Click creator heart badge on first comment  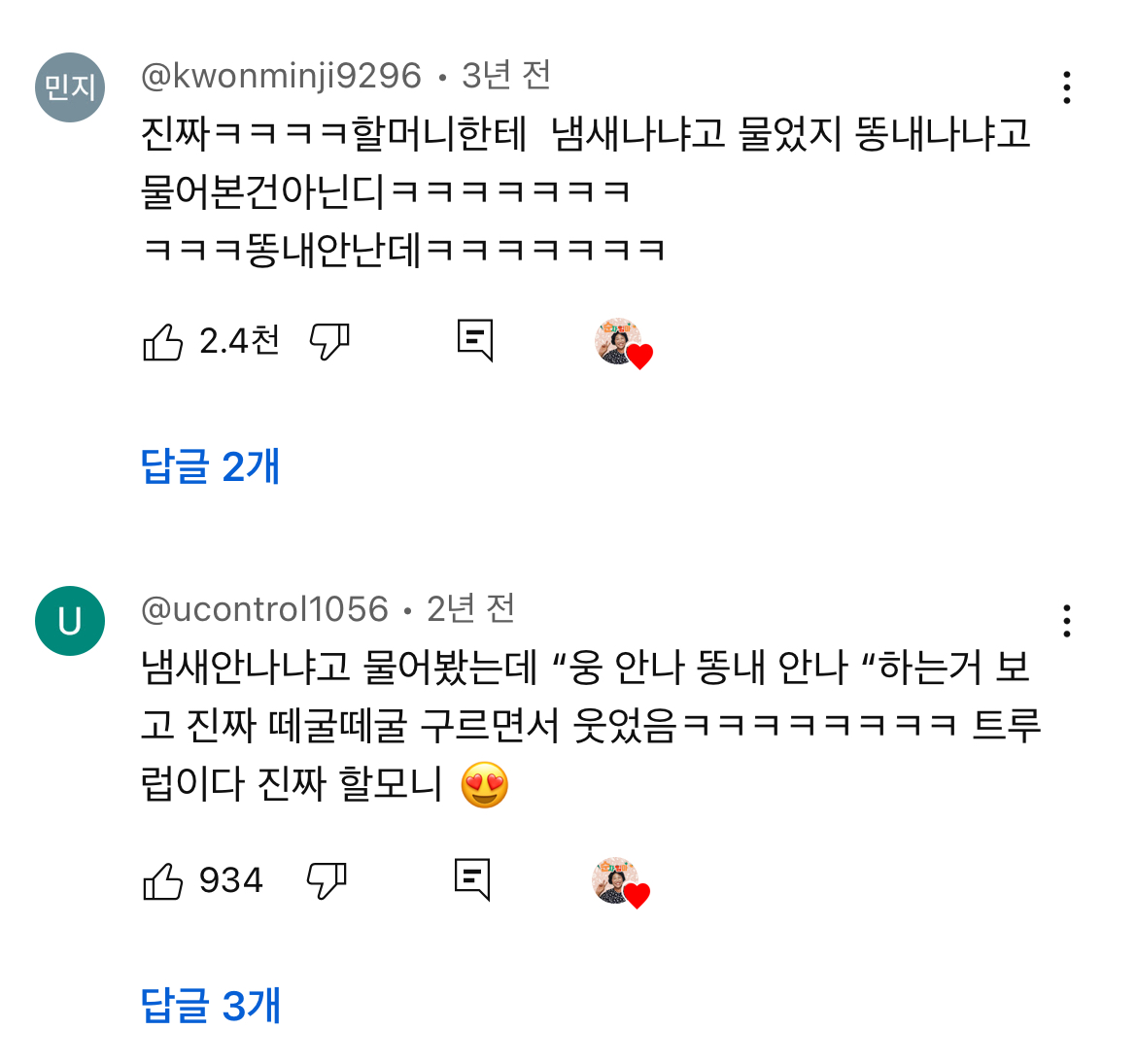[x=623, y=343]
